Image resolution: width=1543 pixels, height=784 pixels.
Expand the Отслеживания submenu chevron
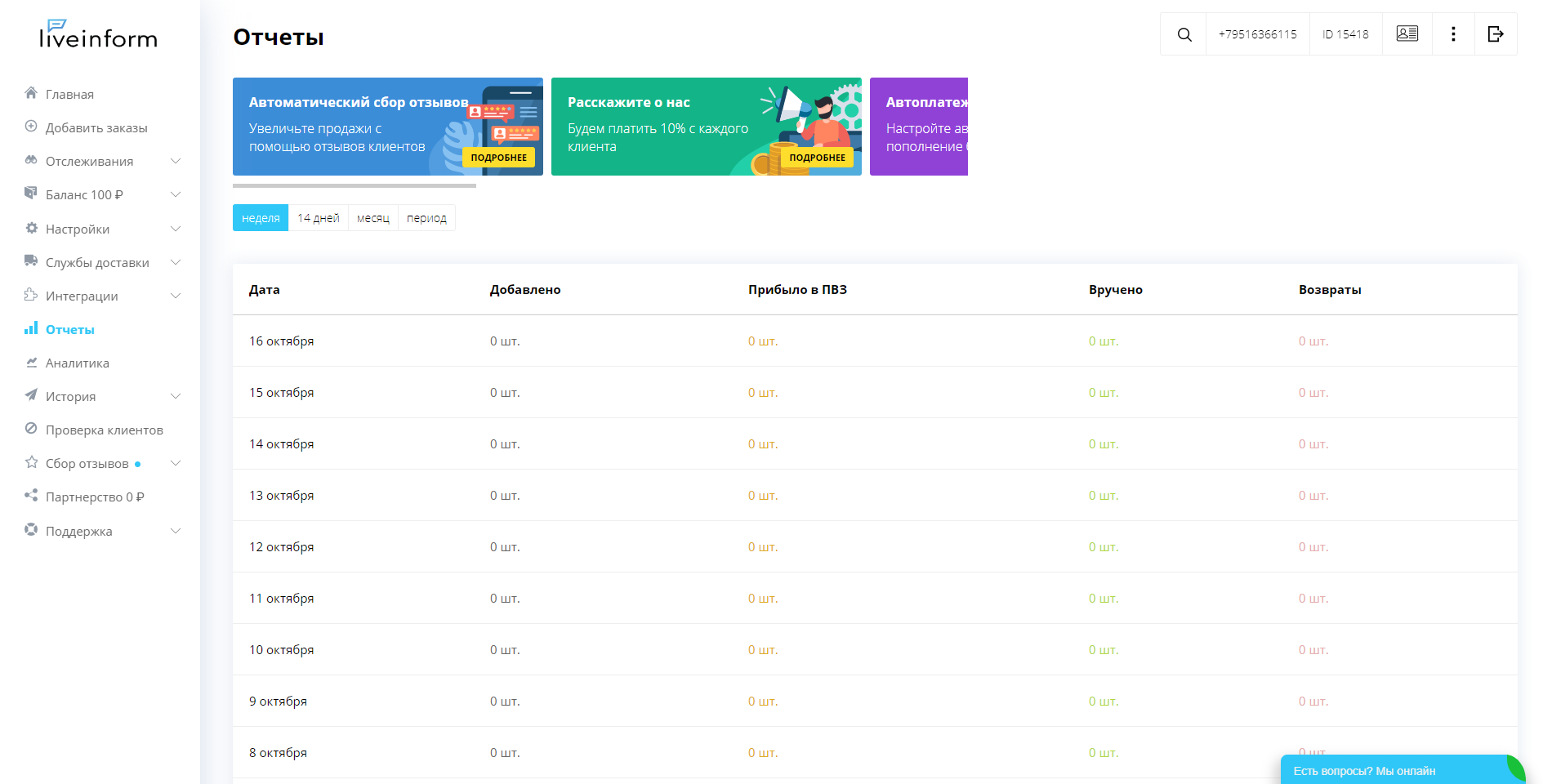tap(176, 161)
